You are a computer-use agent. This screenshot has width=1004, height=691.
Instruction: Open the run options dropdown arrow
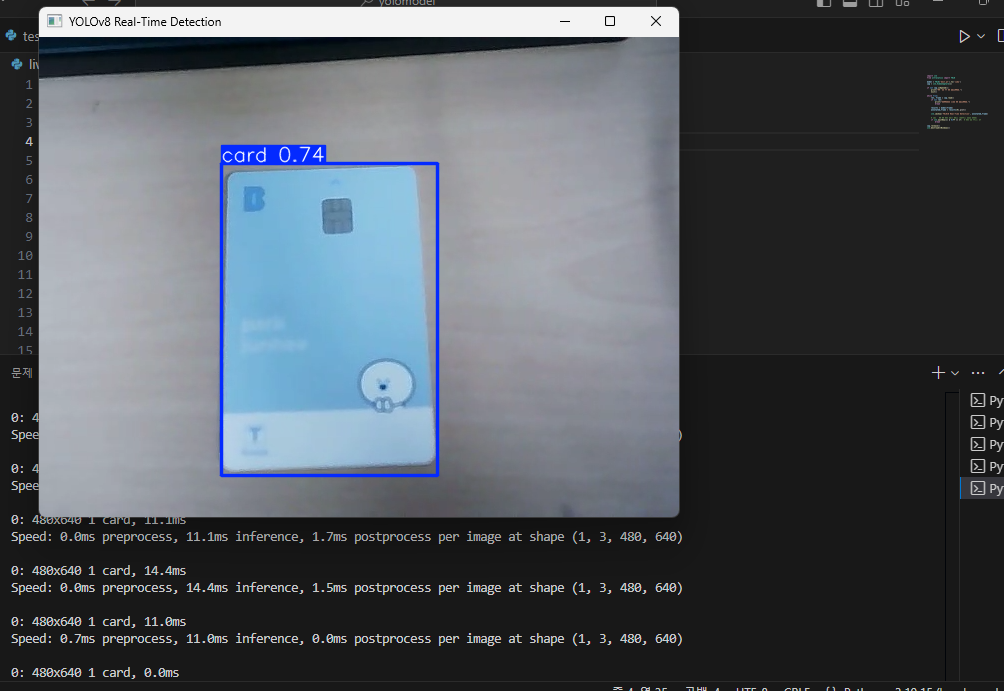pyautogui.click(x=981, y=36)
